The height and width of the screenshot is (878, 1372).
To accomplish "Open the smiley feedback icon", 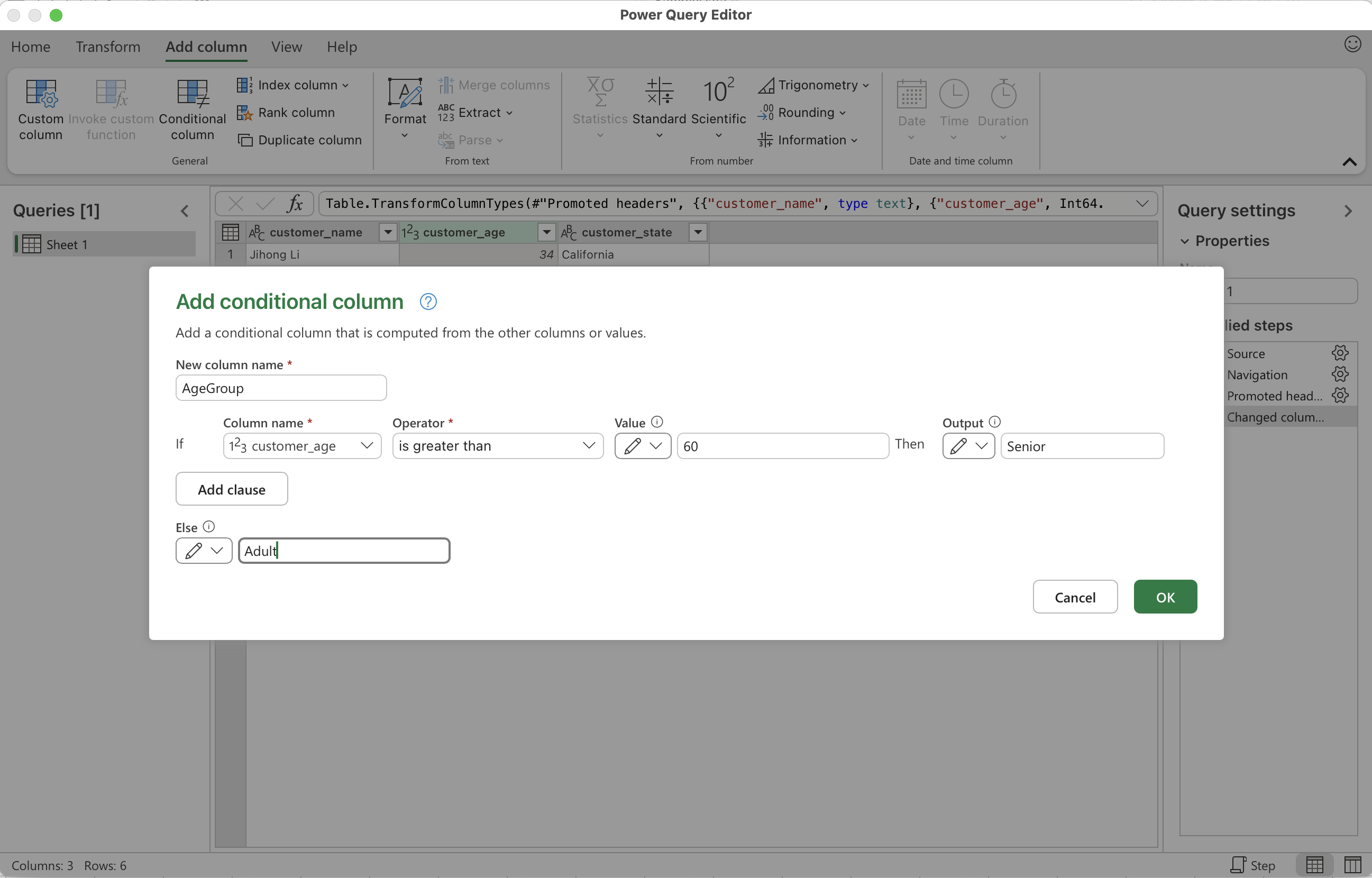I will pyautogui.click(x=1352, y=44).
